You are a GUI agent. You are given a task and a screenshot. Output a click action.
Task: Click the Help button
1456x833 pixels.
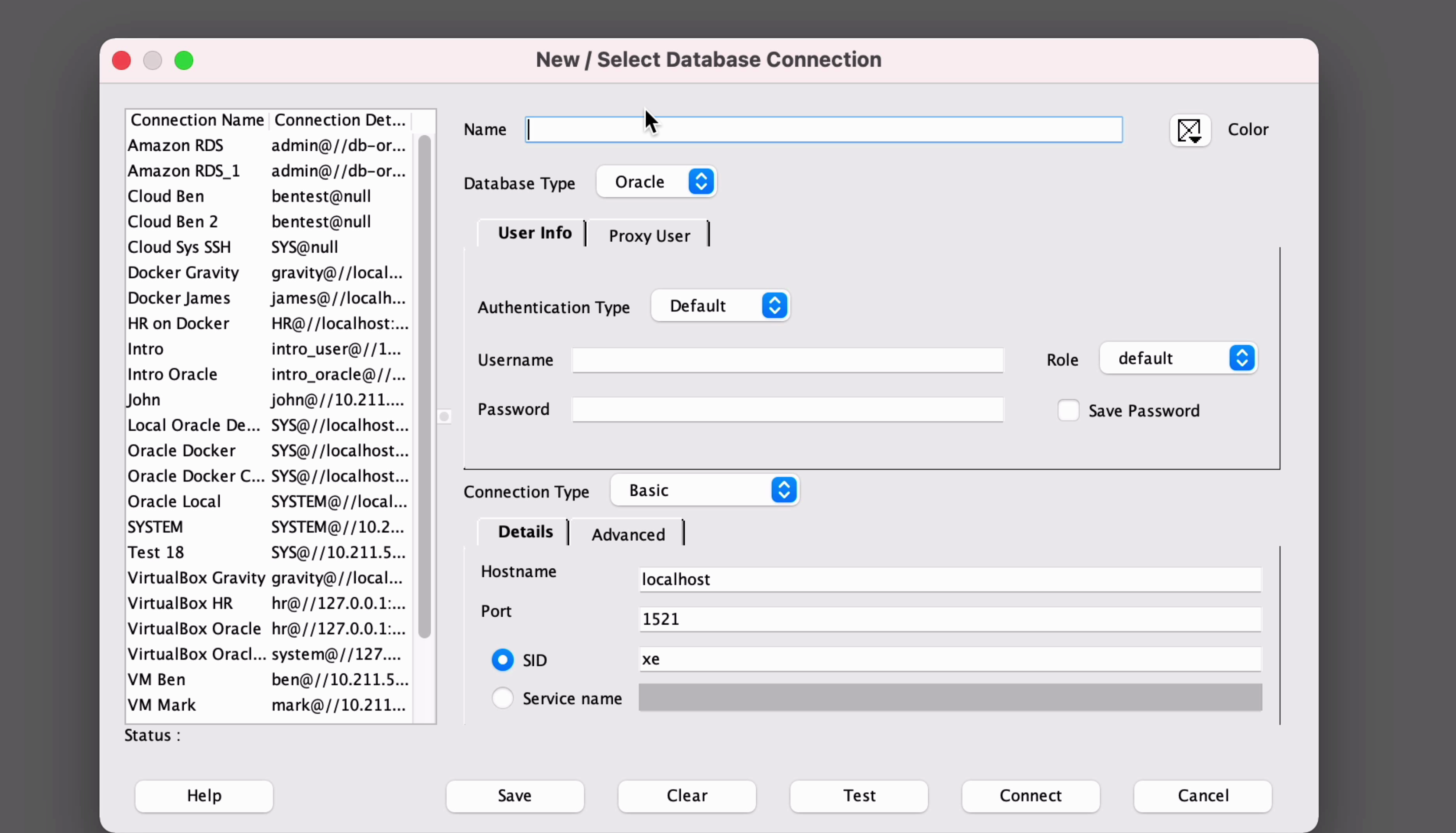tap(204, 795)
